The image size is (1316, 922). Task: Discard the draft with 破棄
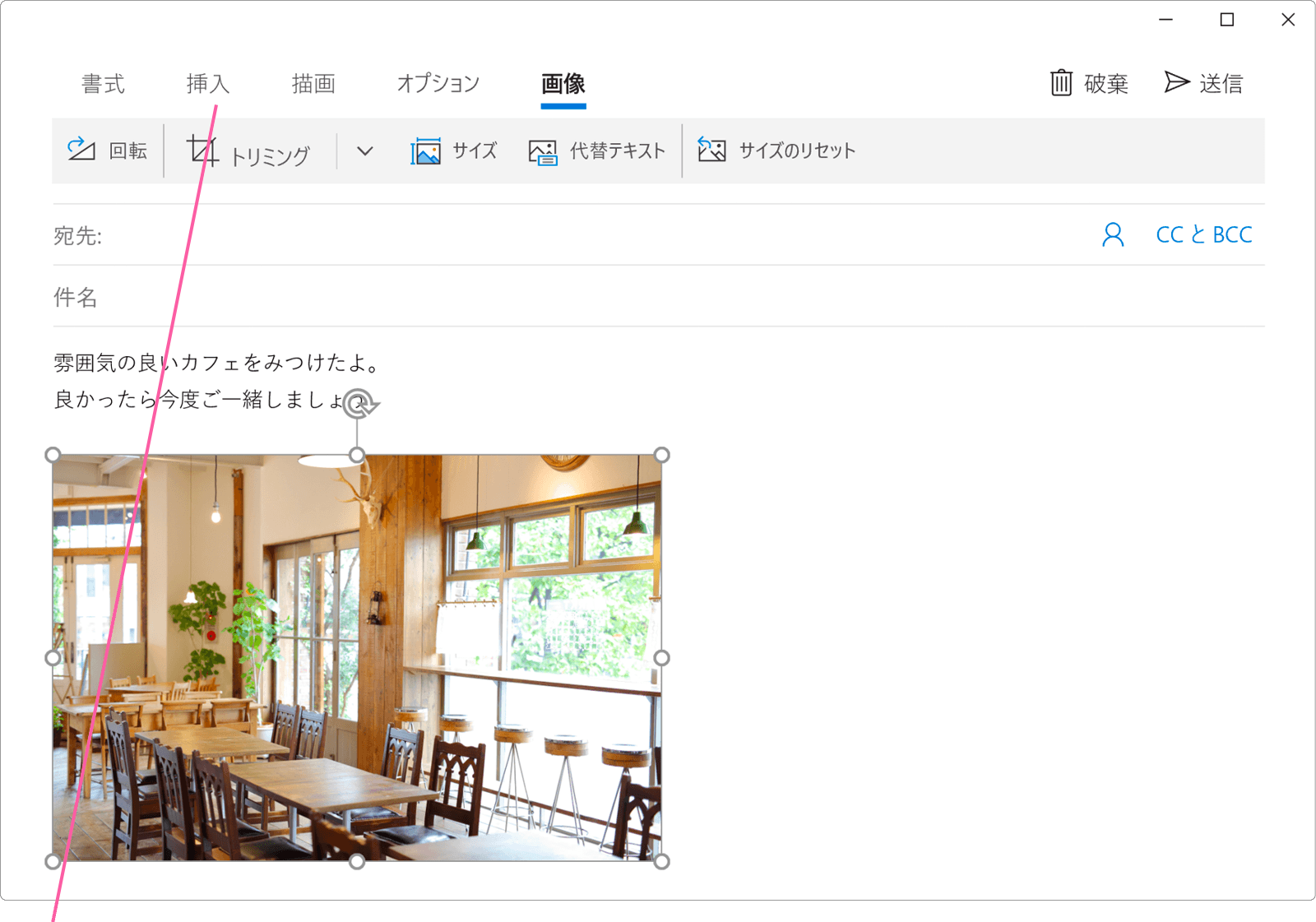point(1089,83)
